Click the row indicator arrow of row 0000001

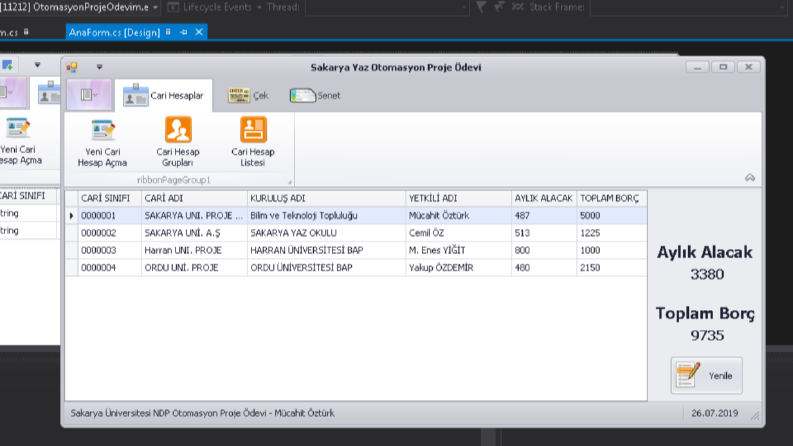click(71, 215)
